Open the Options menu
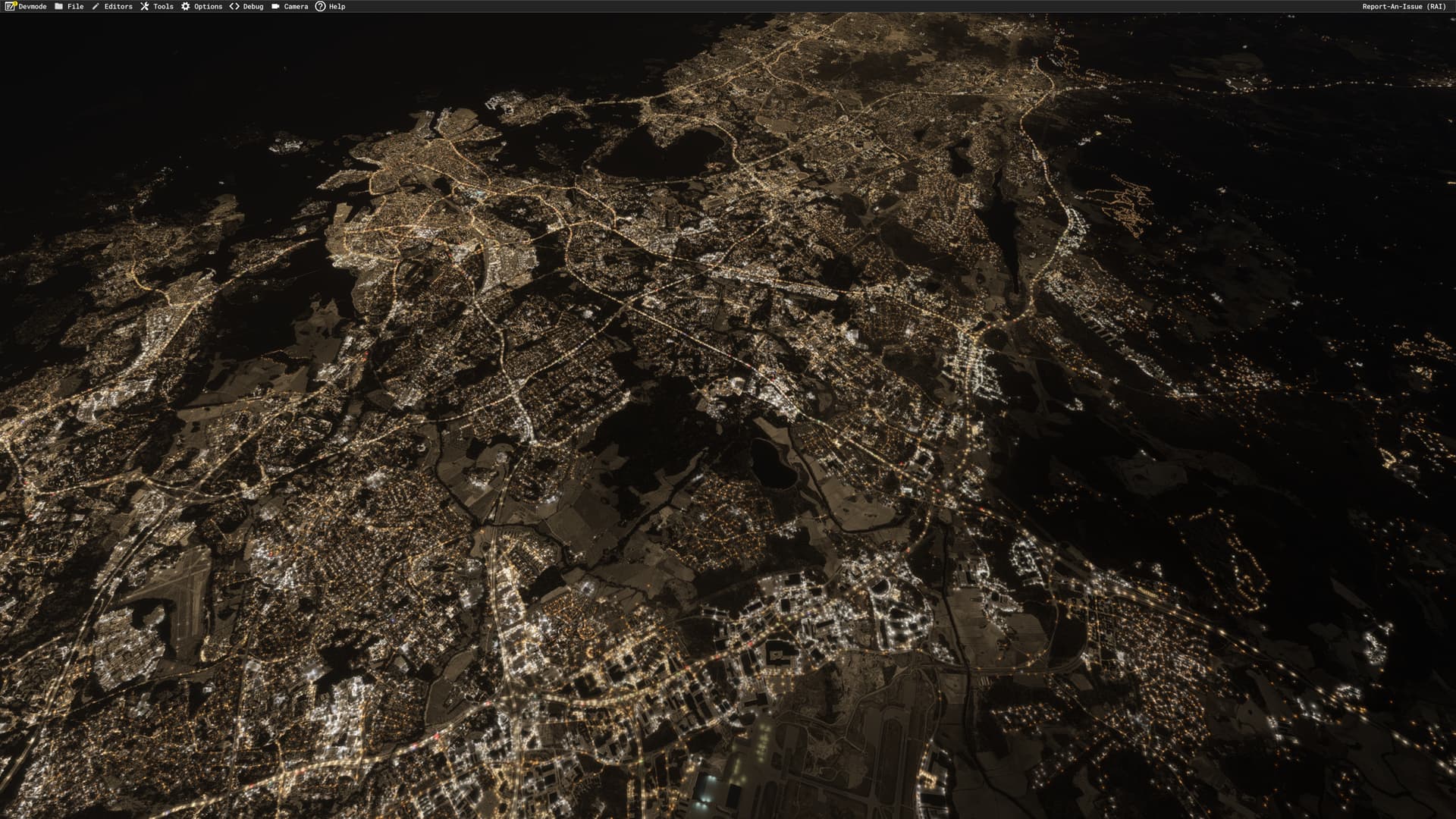Screen dimensions: 1456x819 pyautogui.click(x=208, y=6)
